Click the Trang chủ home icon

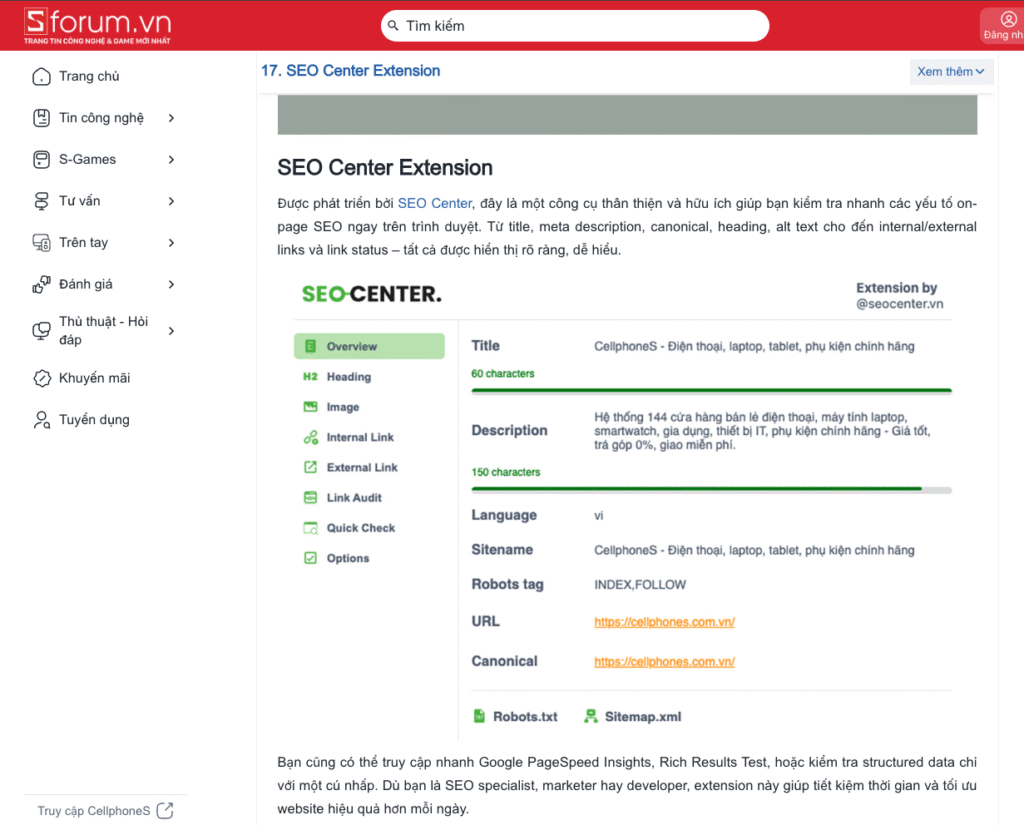point(41,77)
